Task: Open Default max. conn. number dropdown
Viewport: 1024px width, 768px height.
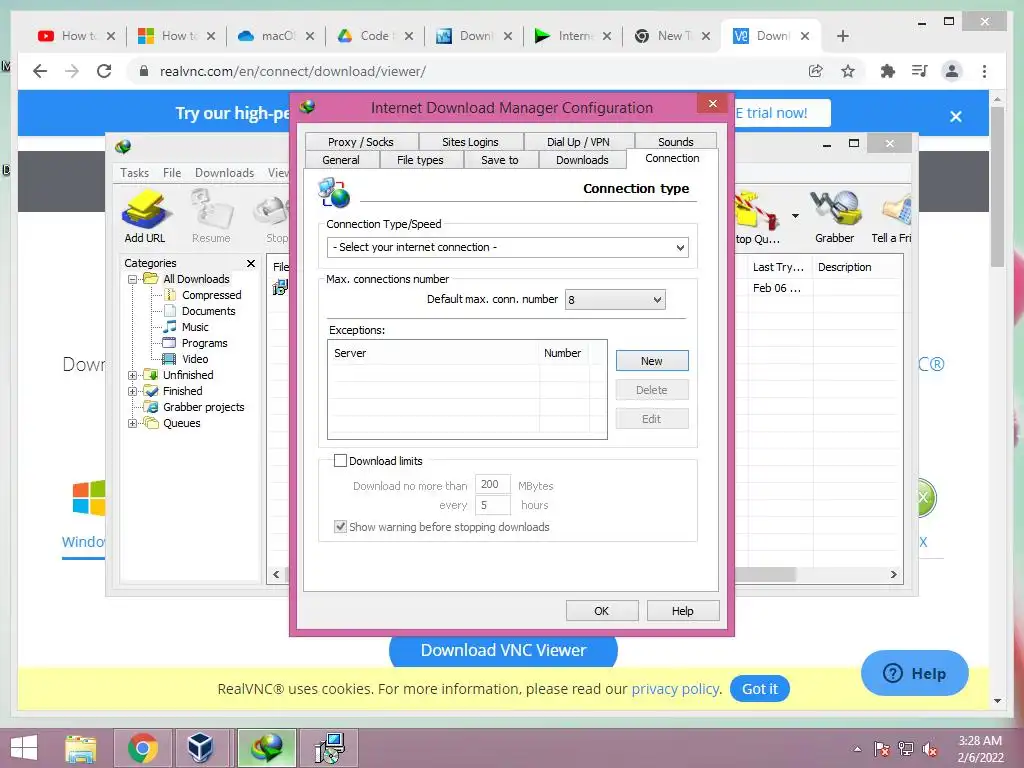Action: (x=615, y=300)
